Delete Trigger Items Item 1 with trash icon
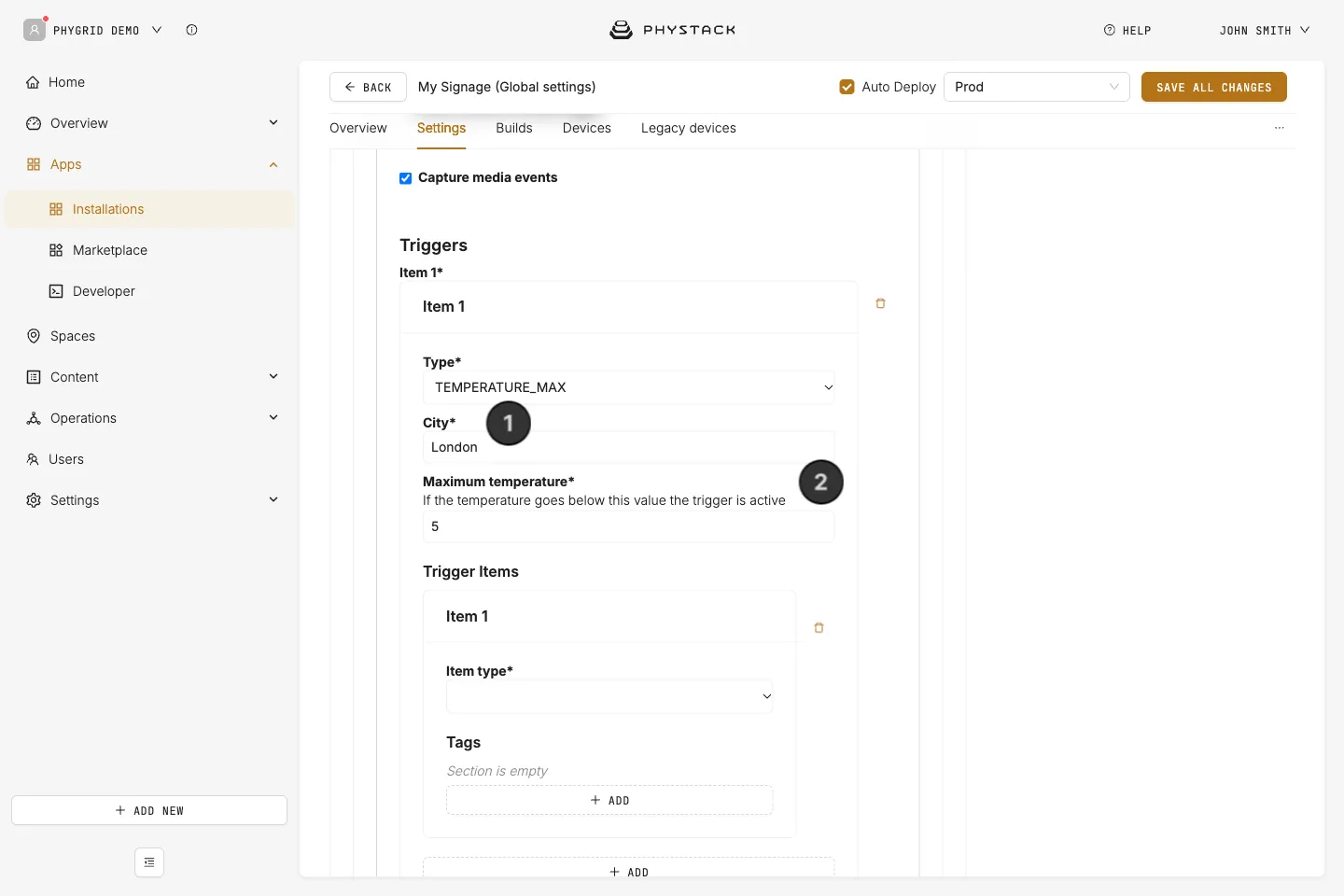 [x=819, y=628]
